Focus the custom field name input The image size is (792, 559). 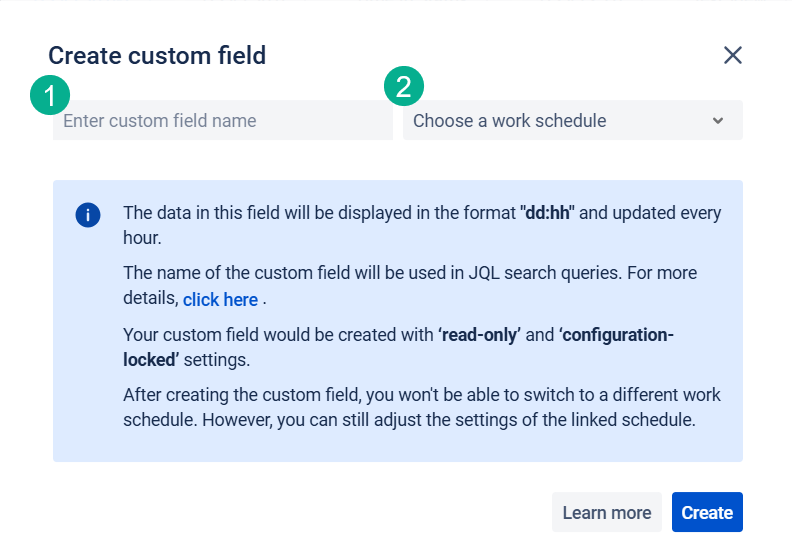[x=223, y=120]
